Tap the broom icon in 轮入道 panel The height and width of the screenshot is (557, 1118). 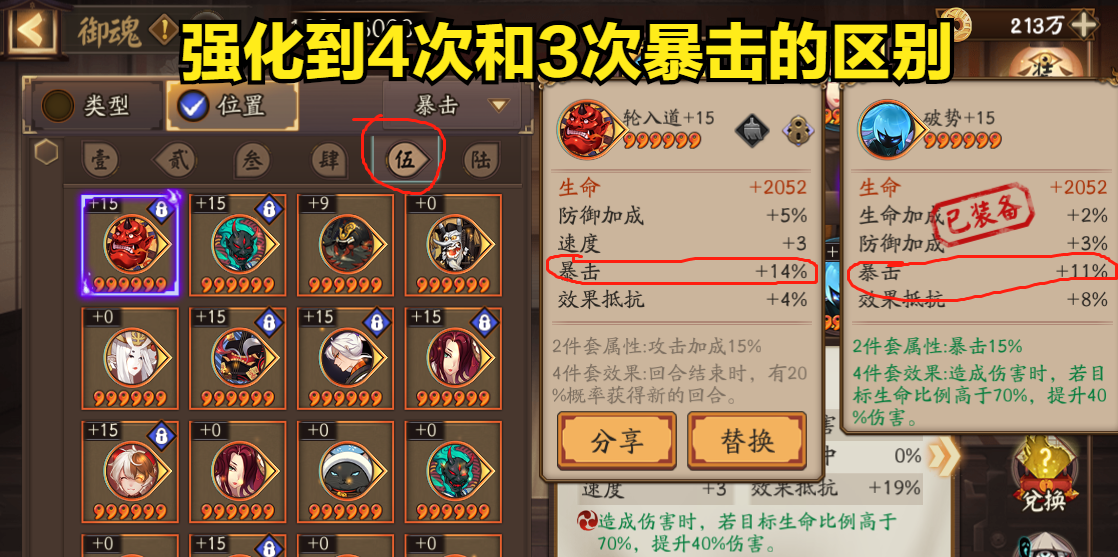pyautogui.click(x=752, y=131)
